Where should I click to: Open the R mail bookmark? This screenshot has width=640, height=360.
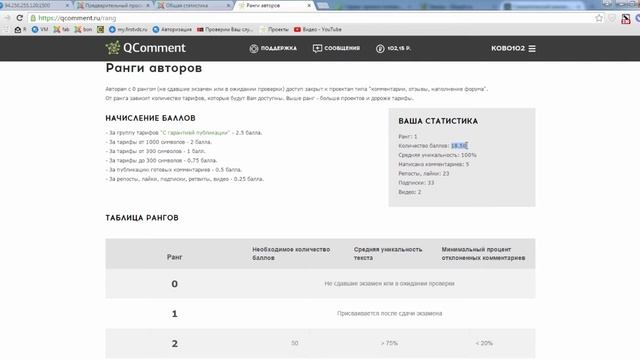20,29
